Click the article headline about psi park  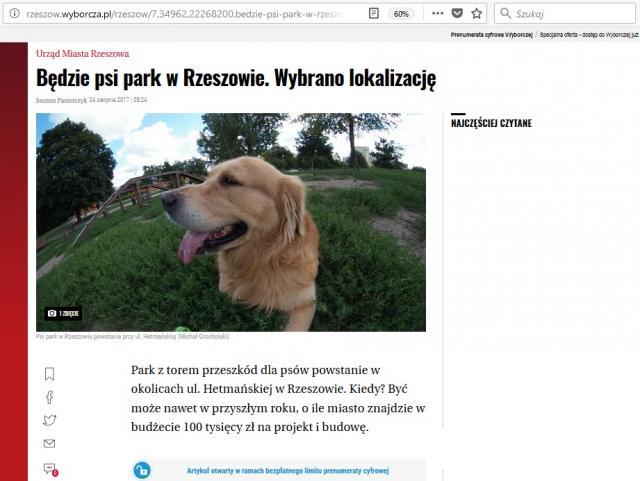[236, 78]
